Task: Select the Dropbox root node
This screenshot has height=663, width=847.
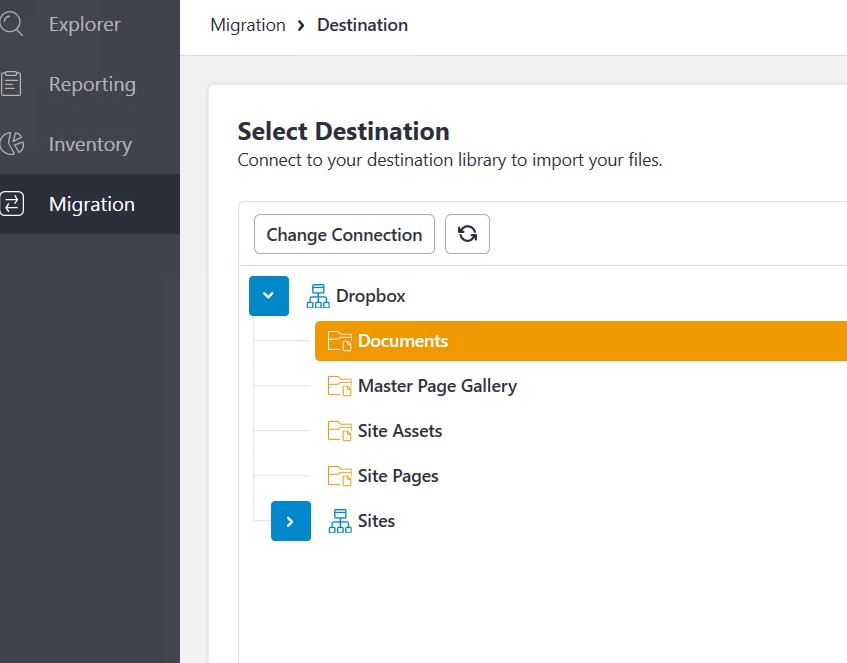Action: click(x=371, y=296)
